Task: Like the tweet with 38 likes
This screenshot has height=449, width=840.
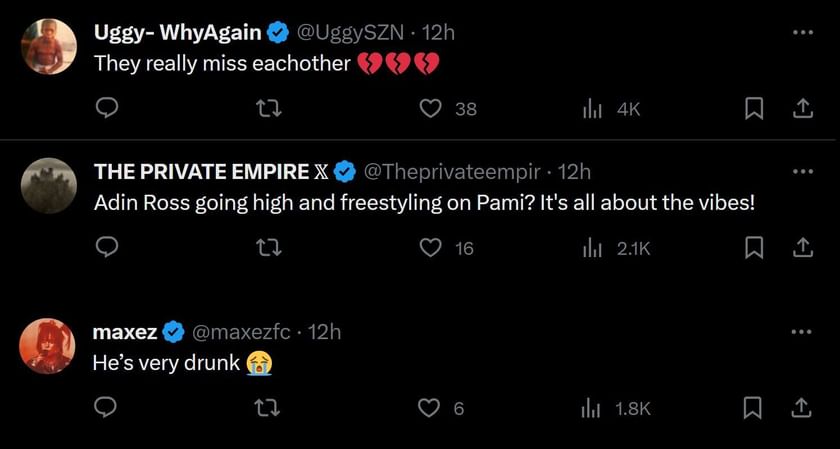Action: click(431, 109)
